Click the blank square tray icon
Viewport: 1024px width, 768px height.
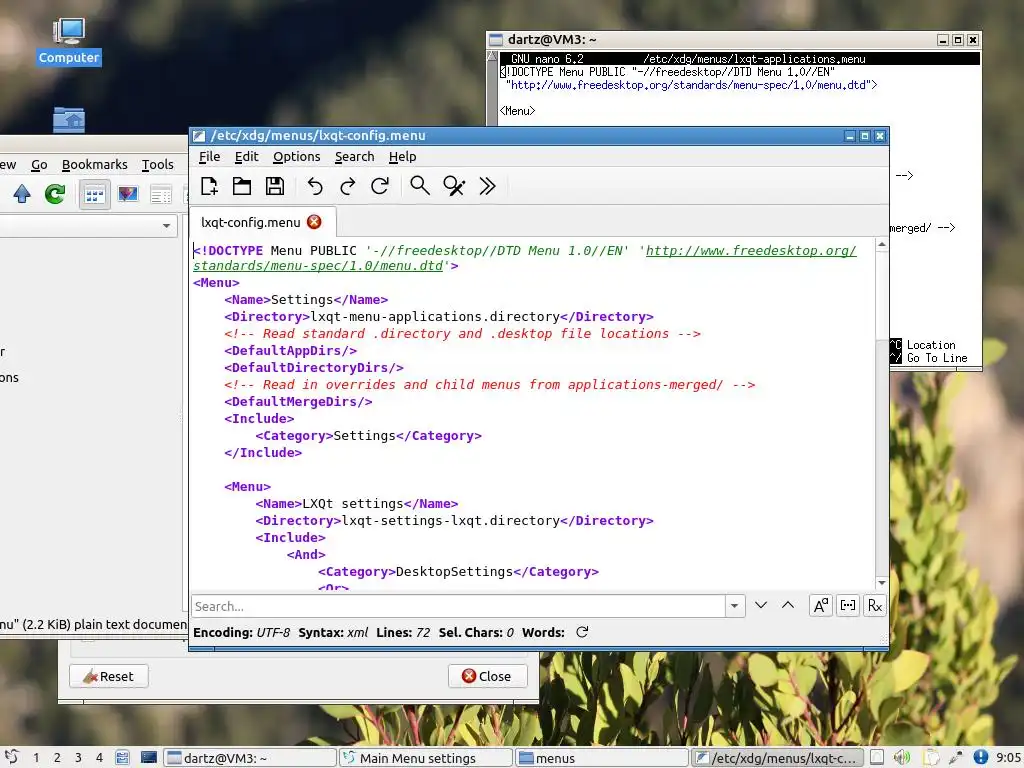(x=877, y=758)
